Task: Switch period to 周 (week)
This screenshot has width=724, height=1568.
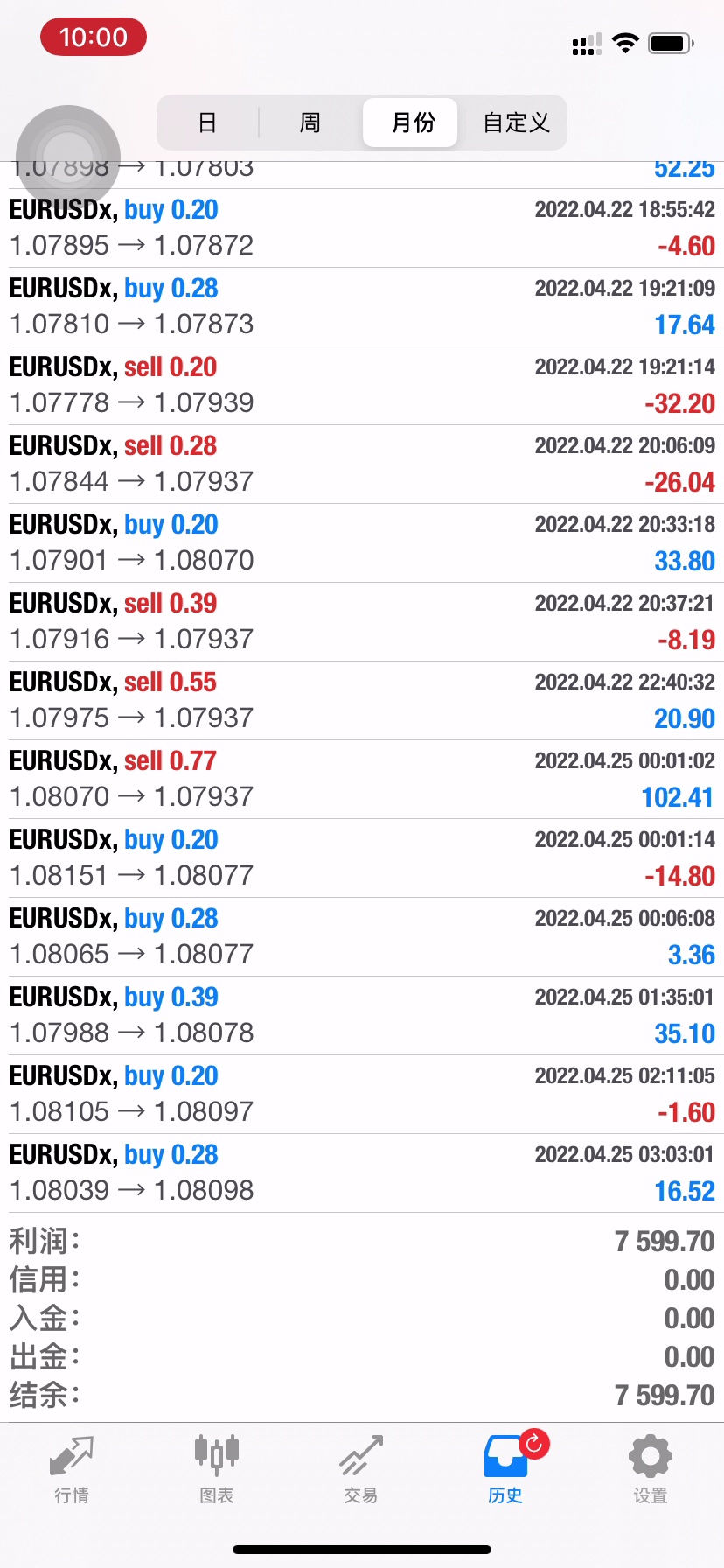Action: [x=310, y=122]
